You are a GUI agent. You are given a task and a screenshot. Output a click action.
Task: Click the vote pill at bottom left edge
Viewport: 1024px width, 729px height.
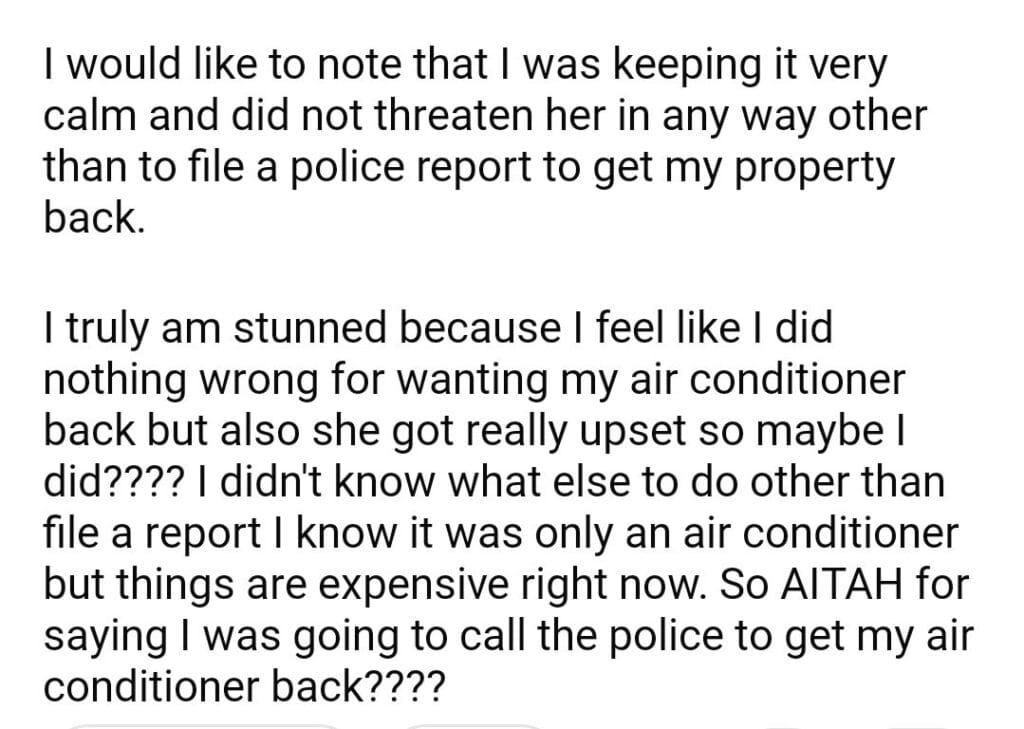click(205, 724)
